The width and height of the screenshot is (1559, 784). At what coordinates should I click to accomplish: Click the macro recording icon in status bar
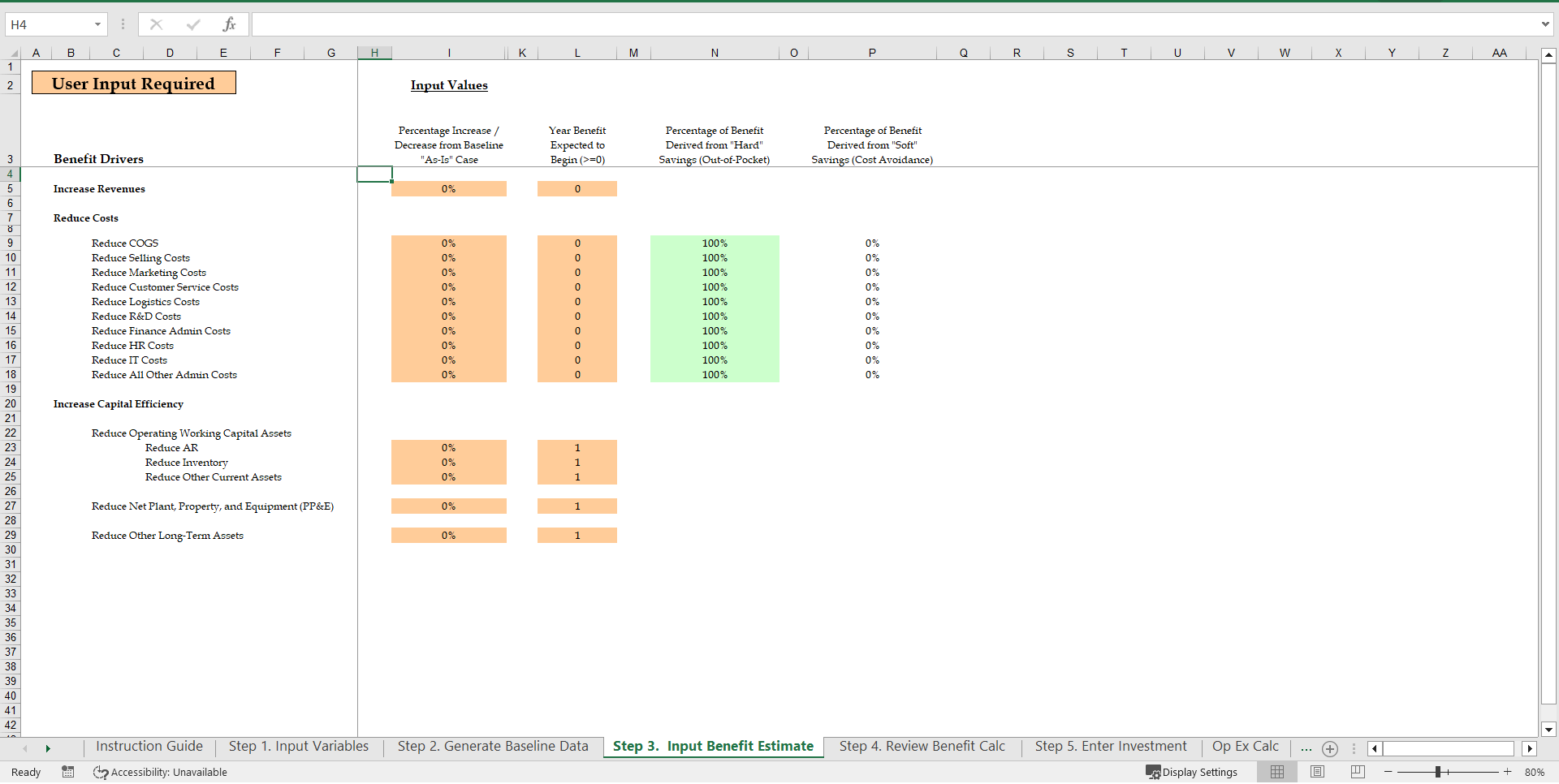click(x=68, y=772)
